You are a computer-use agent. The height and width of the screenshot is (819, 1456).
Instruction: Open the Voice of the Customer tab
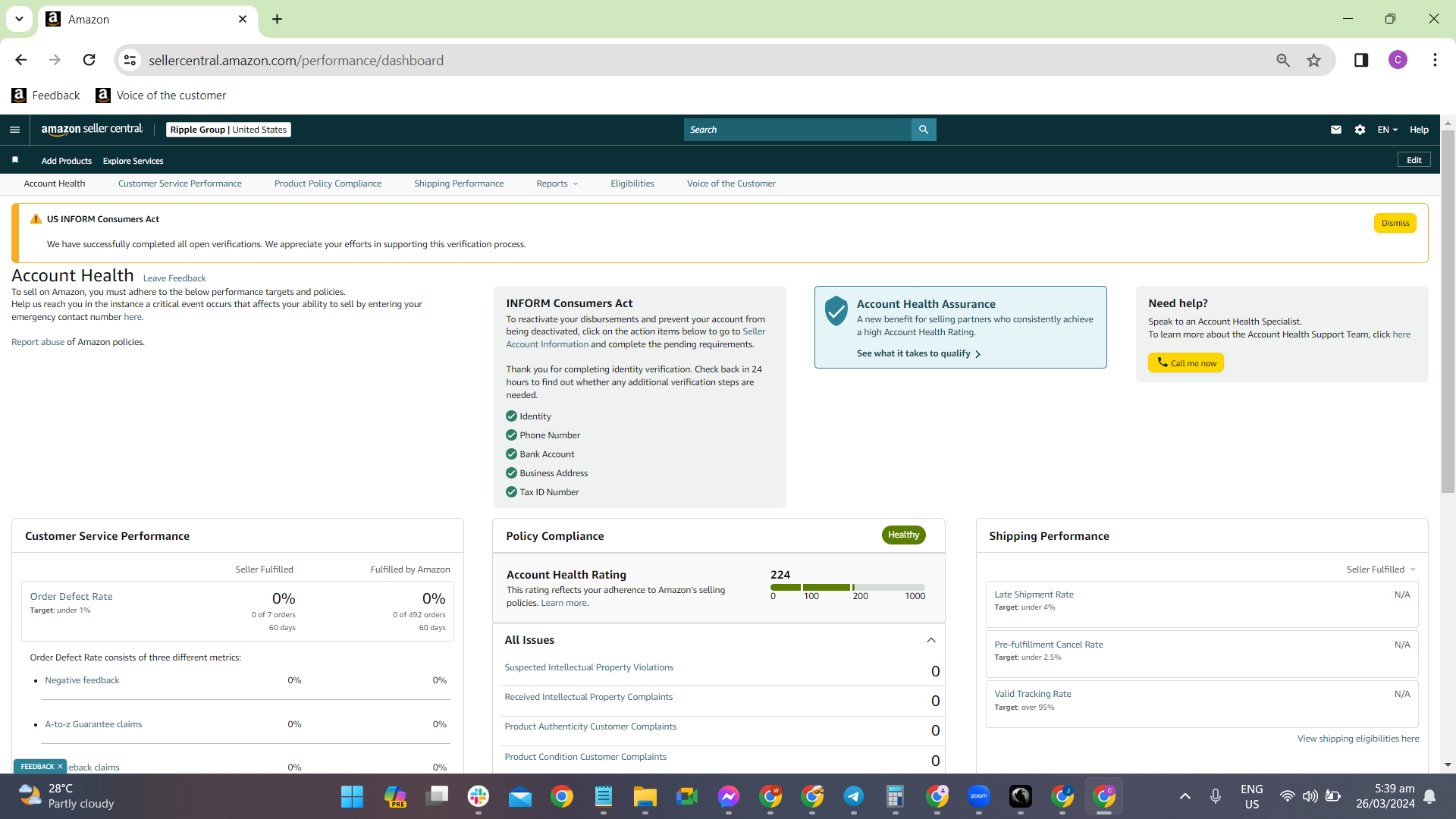pyautogui.click(x=731, y=184)
